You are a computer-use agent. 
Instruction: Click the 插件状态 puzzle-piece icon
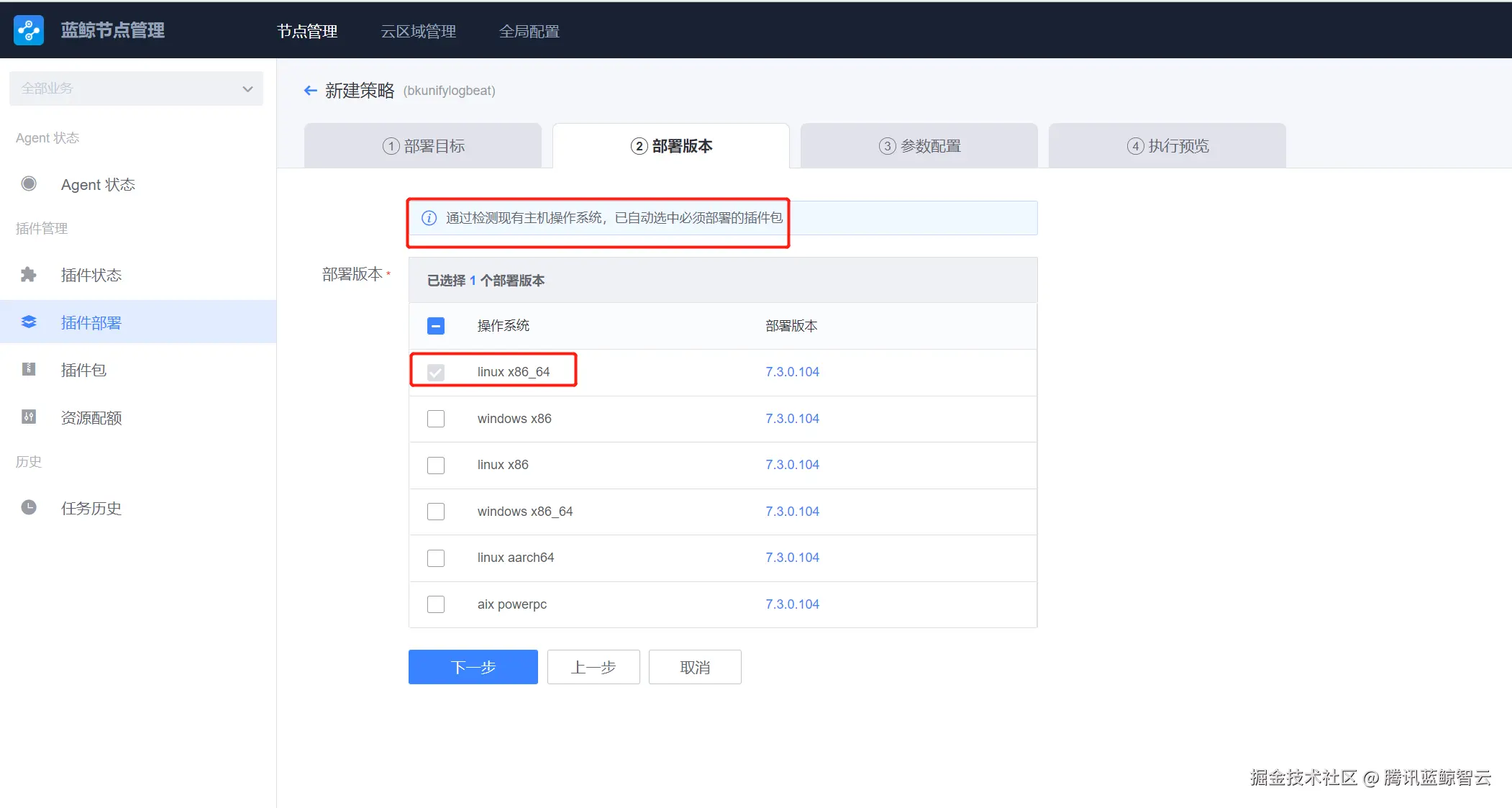pos(29,274)
